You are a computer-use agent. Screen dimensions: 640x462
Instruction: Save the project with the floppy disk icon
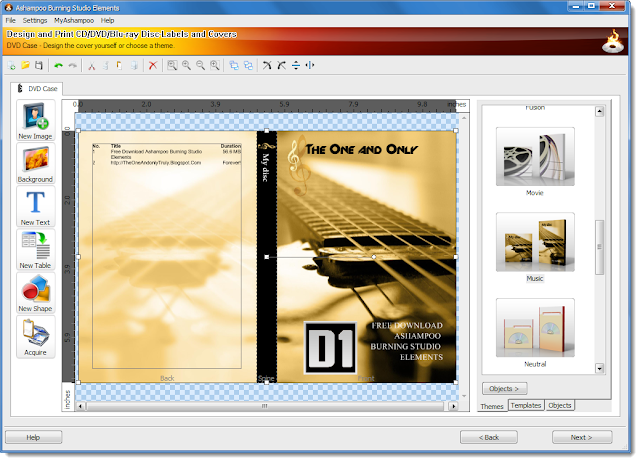coord(39,65)
